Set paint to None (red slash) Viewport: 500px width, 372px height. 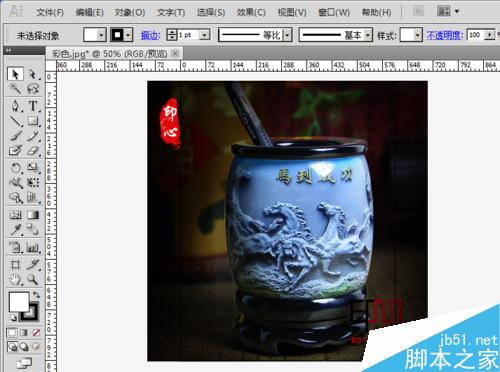tap(36, 333)
